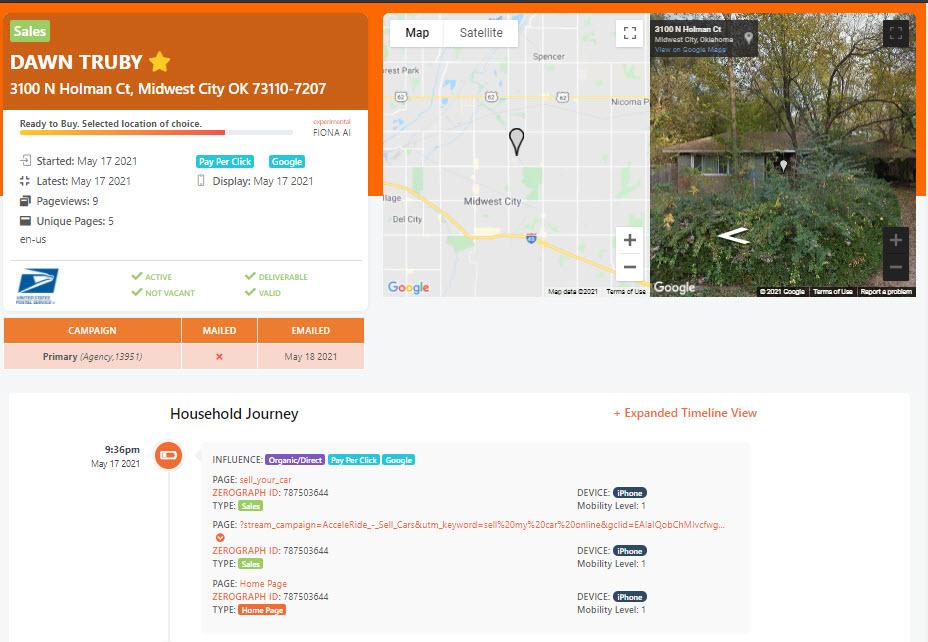928x642 pixels.
Task: Click the Ready to Buy progress bar
Action: [156, 133]
